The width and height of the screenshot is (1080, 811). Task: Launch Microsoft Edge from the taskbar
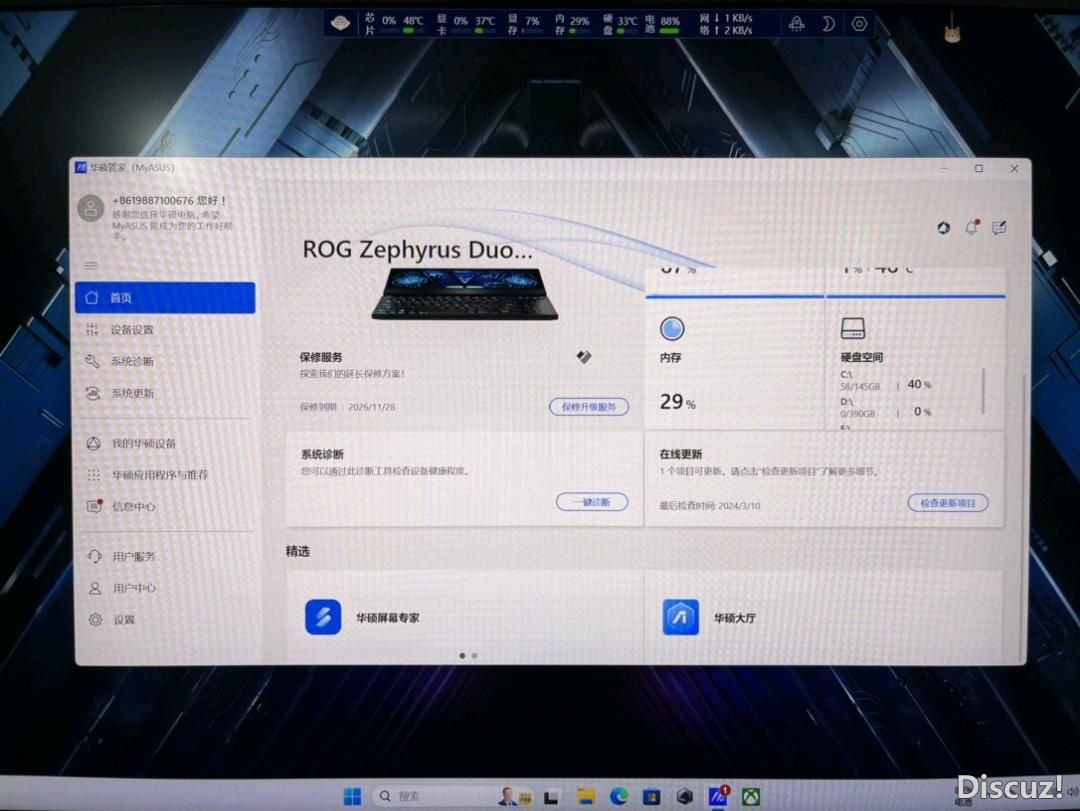coord(619,797)
